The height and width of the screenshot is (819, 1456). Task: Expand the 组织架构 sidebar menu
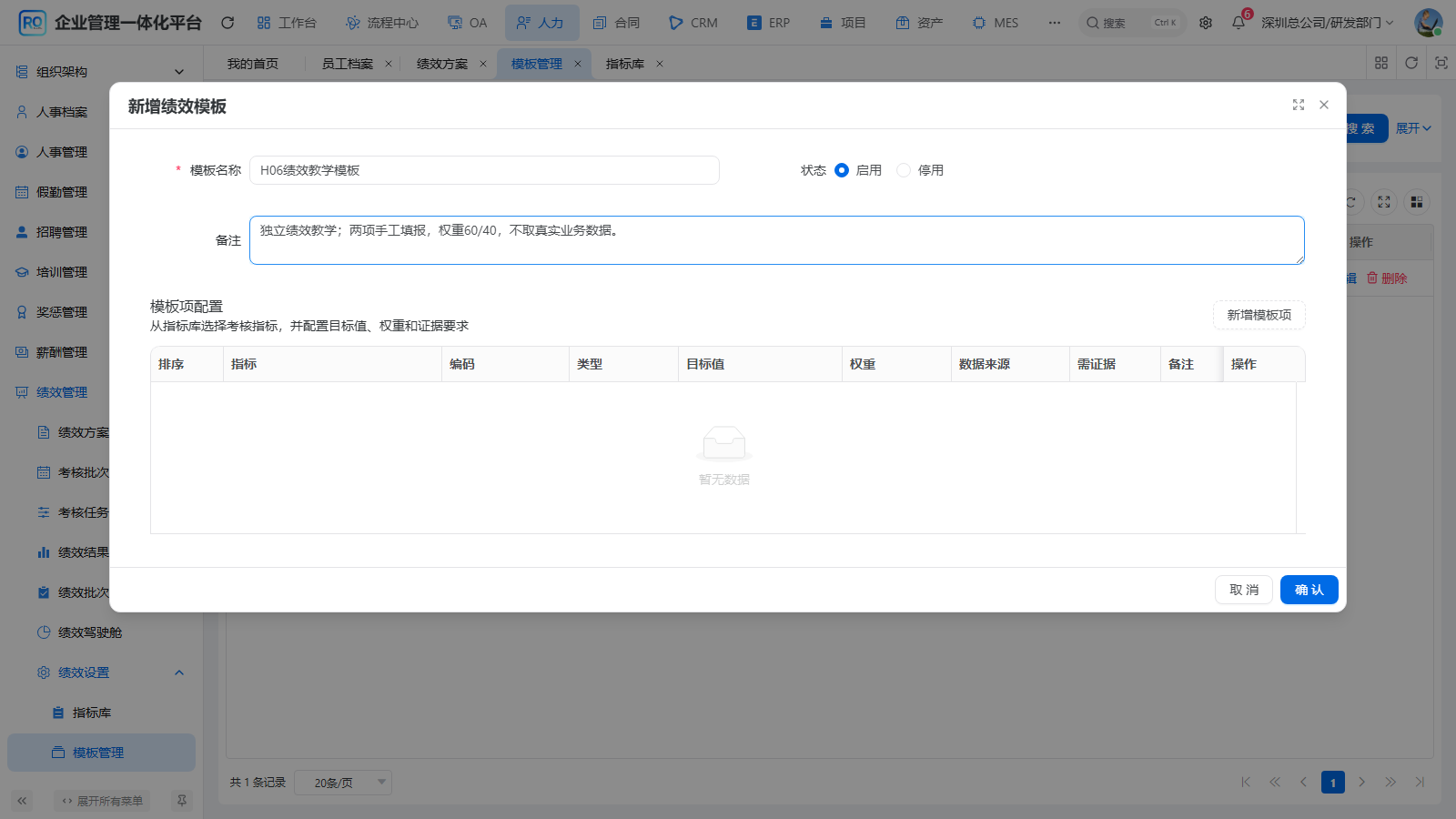click(101, 72)
